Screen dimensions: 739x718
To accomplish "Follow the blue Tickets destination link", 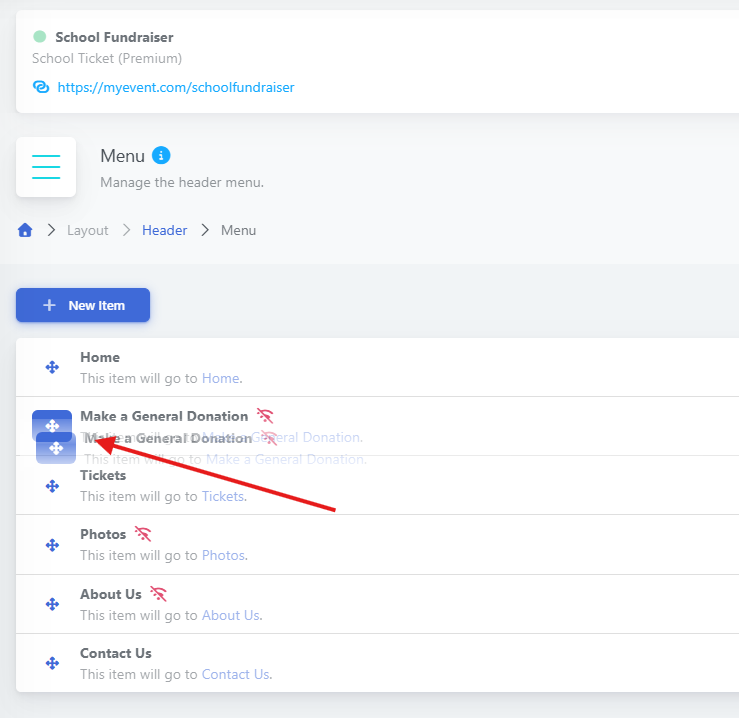I will pyautogui.click(x=222, y=496).
